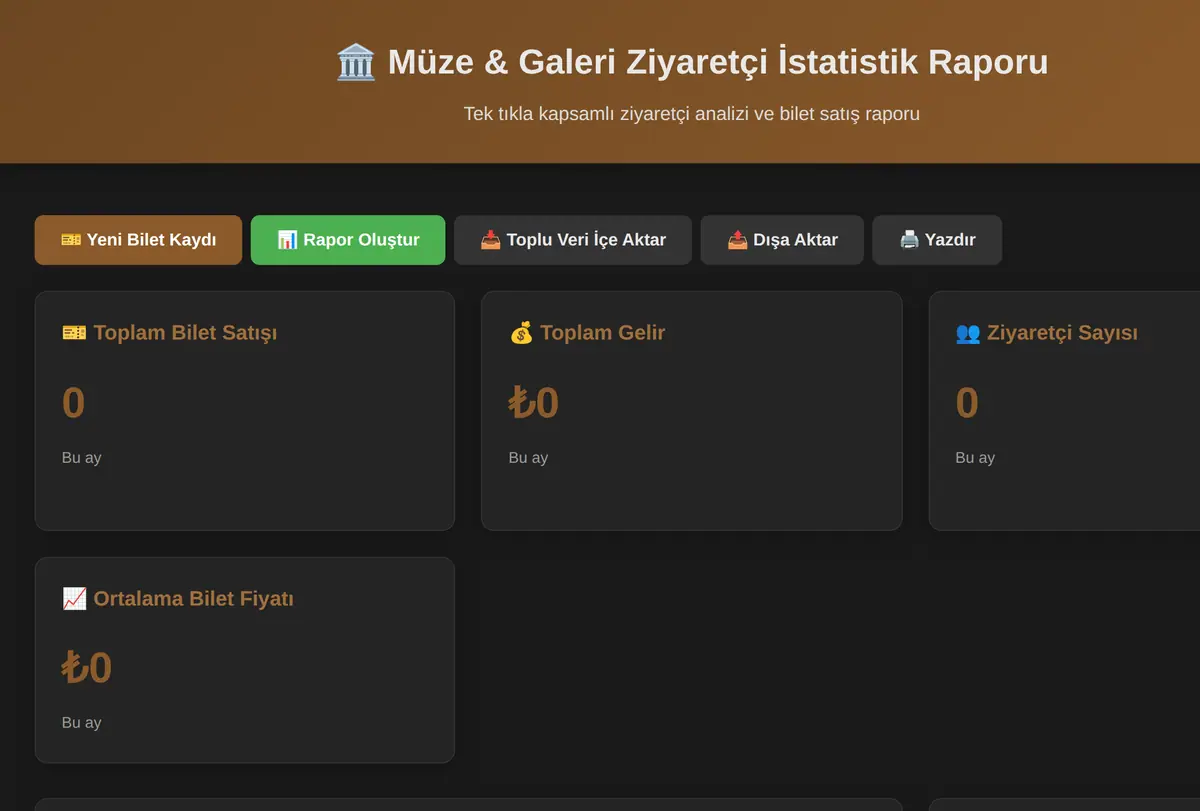Click the ₺0 value under Ortalama Bilet Fiyatı

[x=86, y=668]
